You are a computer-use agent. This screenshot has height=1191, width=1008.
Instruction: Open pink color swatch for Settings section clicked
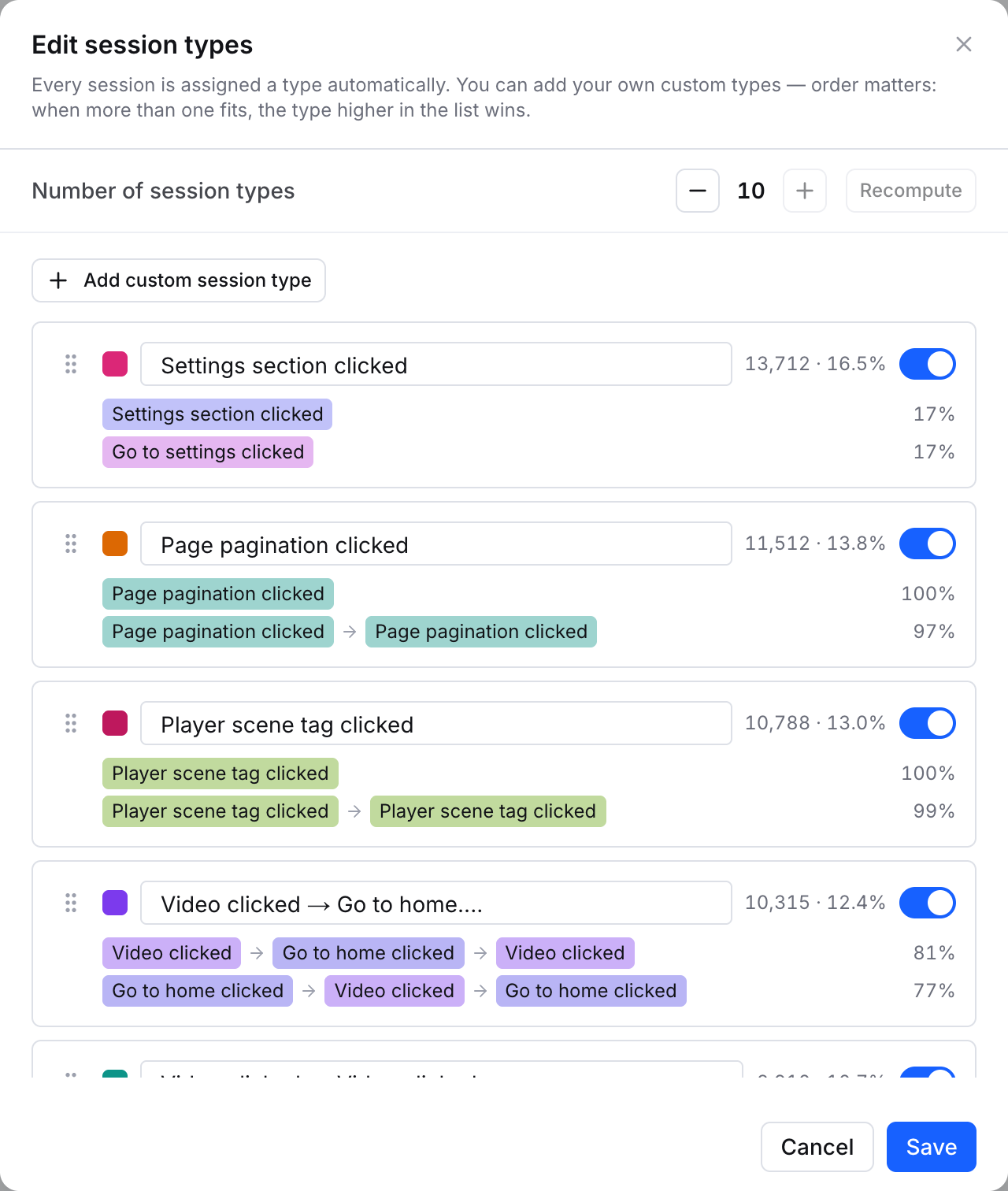(x=115, y=364)
